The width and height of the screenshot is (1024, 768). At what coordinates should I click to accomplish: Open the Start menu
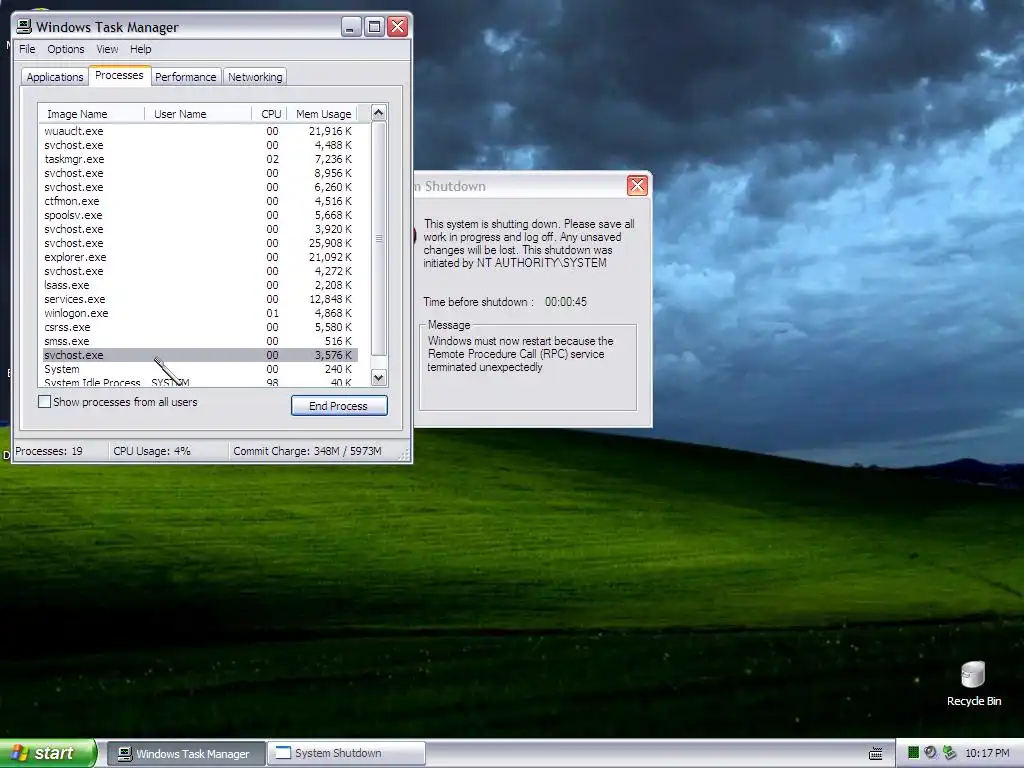pyautogui.click(x=47, y=753)
